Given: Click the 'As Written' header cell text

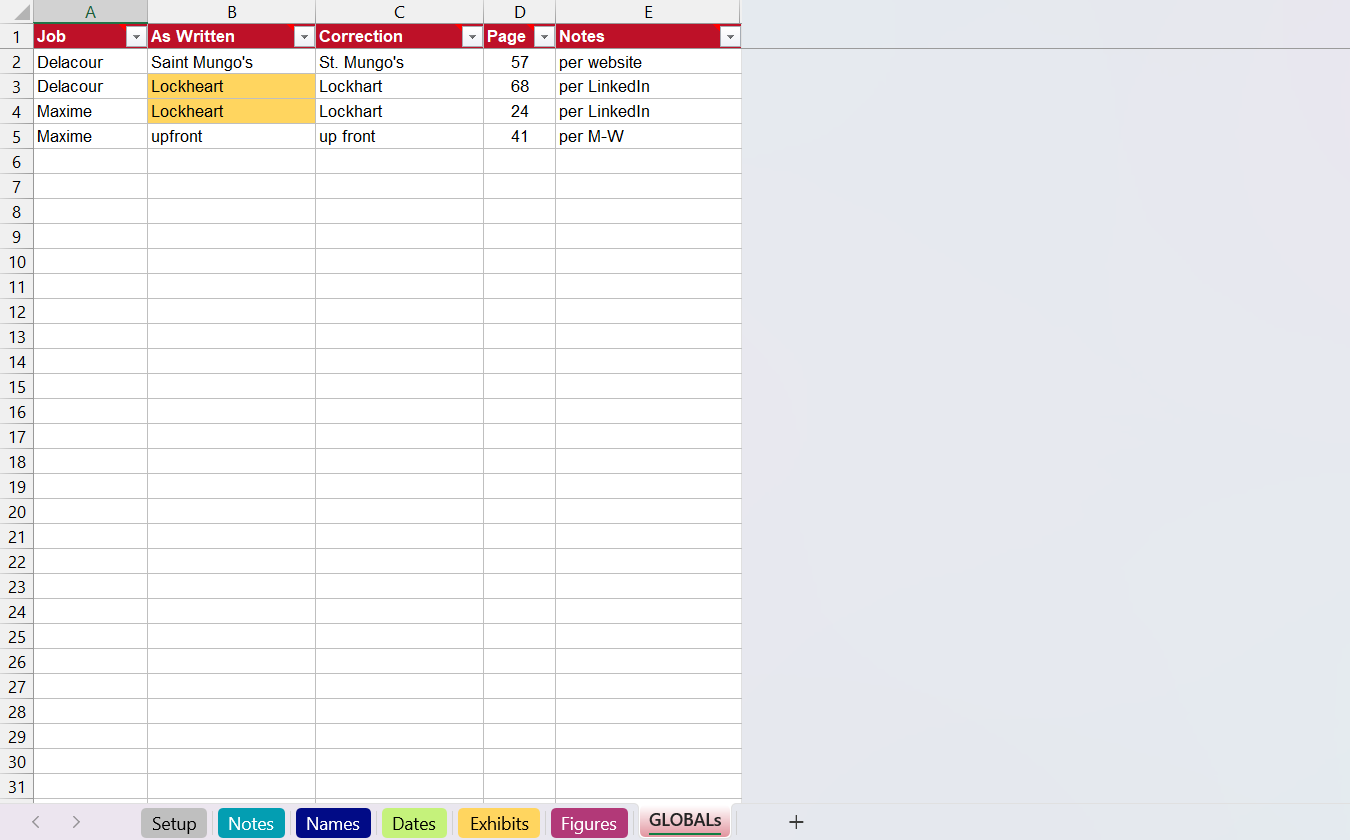Looking at the screenshot, I should [x=193, y=37].
